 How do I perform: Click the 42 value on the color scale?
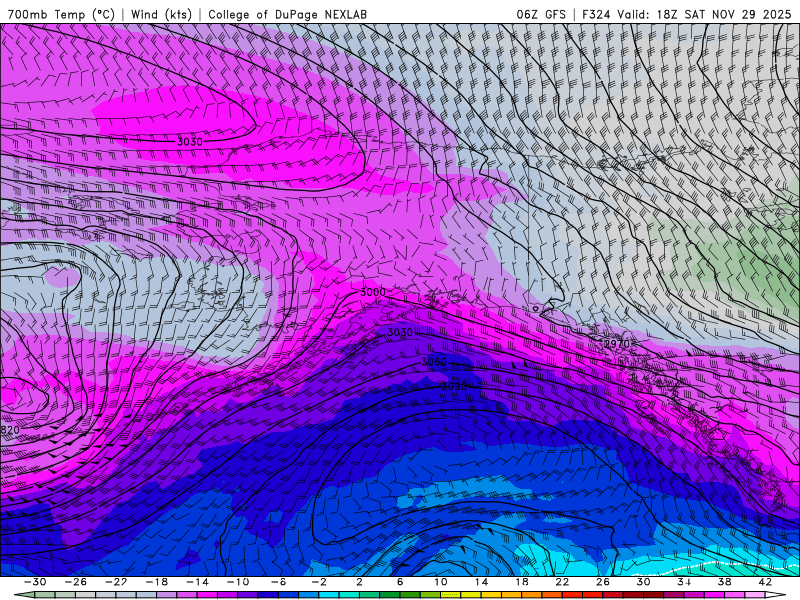(765, 582)
